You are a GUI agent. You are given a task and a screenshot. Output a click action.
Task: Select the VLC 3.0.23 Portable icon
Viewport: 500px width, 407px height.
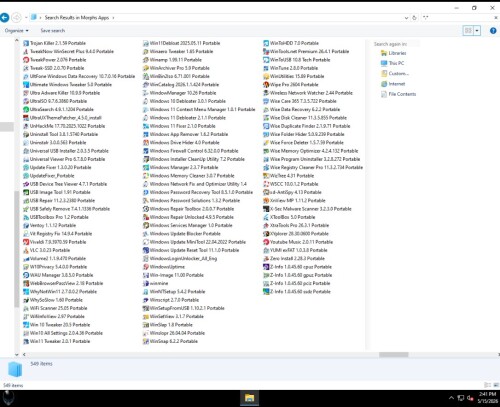(26, 250)
